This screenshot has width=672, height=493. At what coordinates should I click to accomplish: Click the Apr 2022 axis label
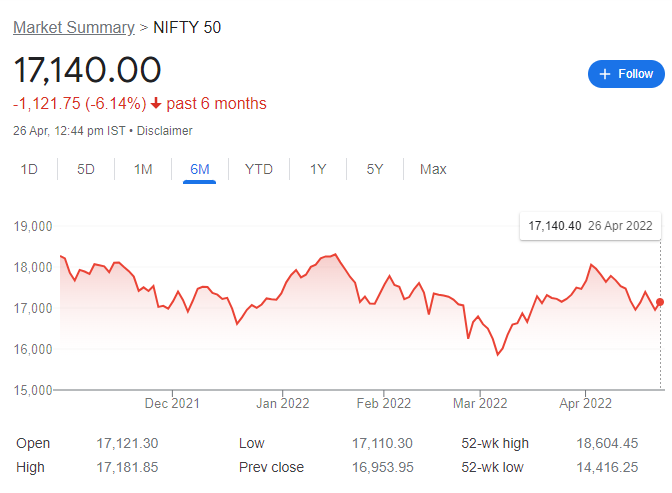tap(585, 403)
